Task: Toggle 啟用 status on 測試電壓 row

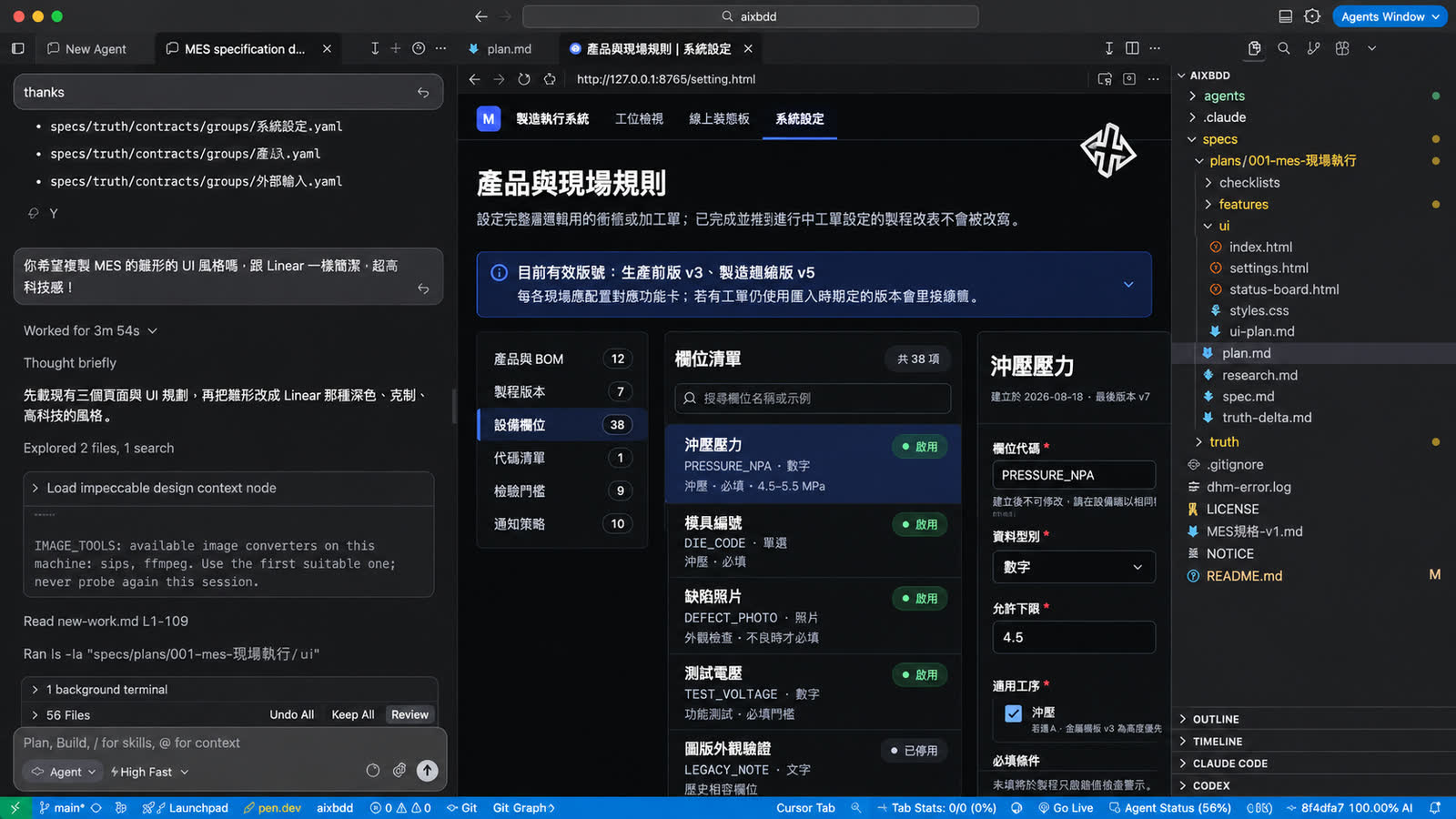Action: pyautogui.click(x=920, y=675)
